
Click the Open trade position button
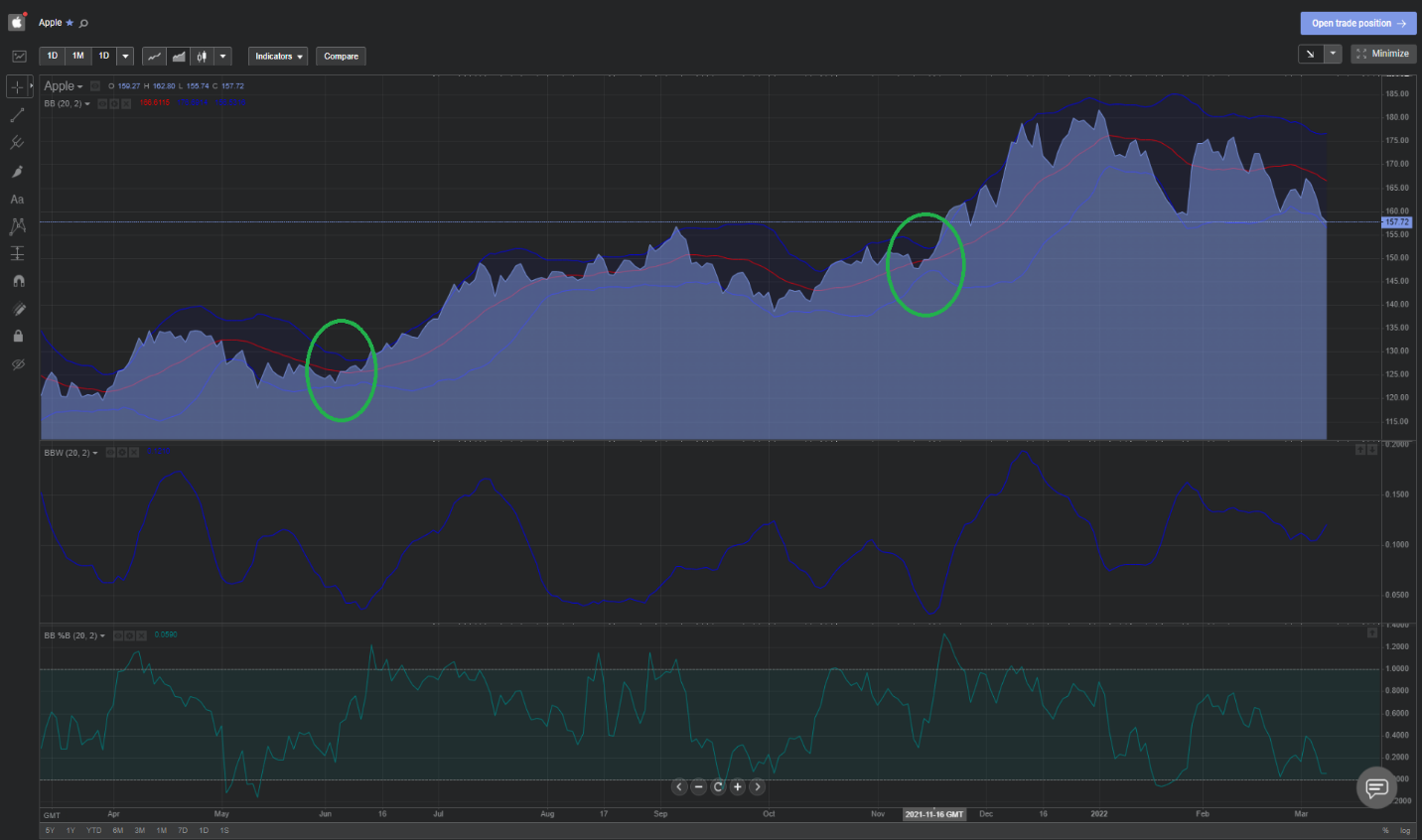tap(1357, 23)
